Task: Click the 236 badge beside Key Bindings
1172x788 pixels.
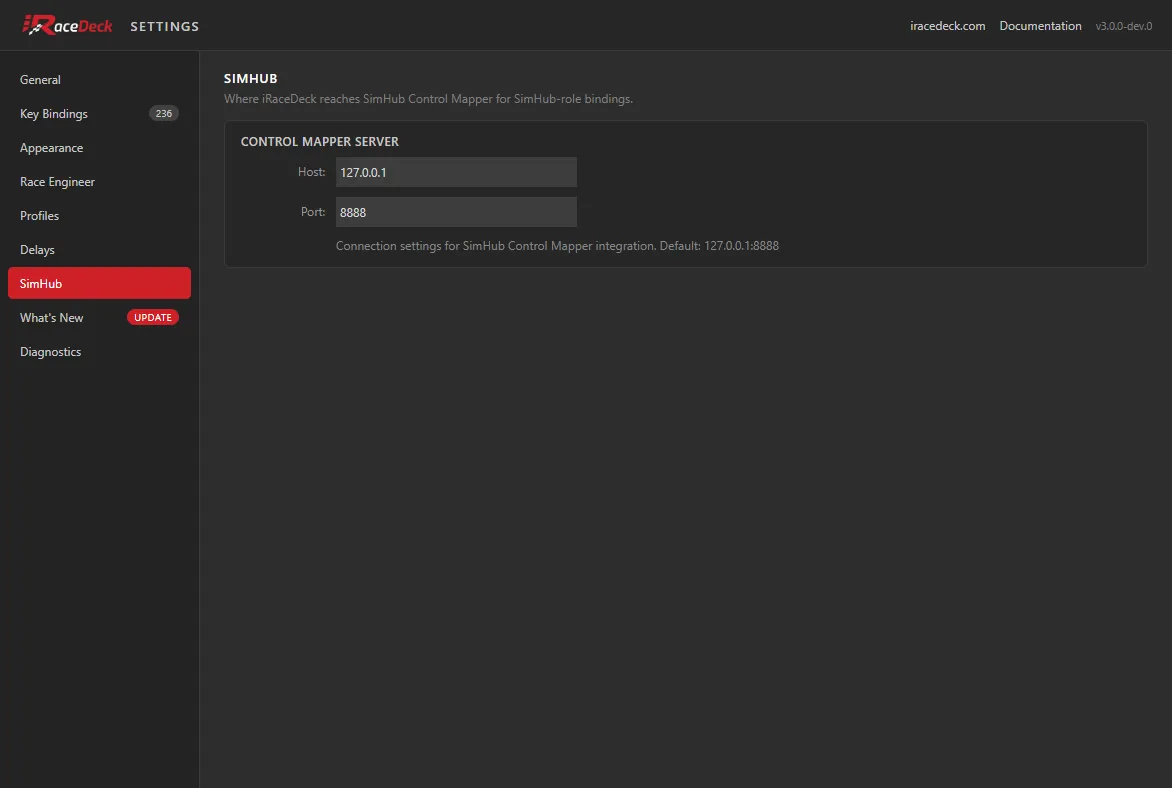Action: pyautogui.click(x=164, y=114)
